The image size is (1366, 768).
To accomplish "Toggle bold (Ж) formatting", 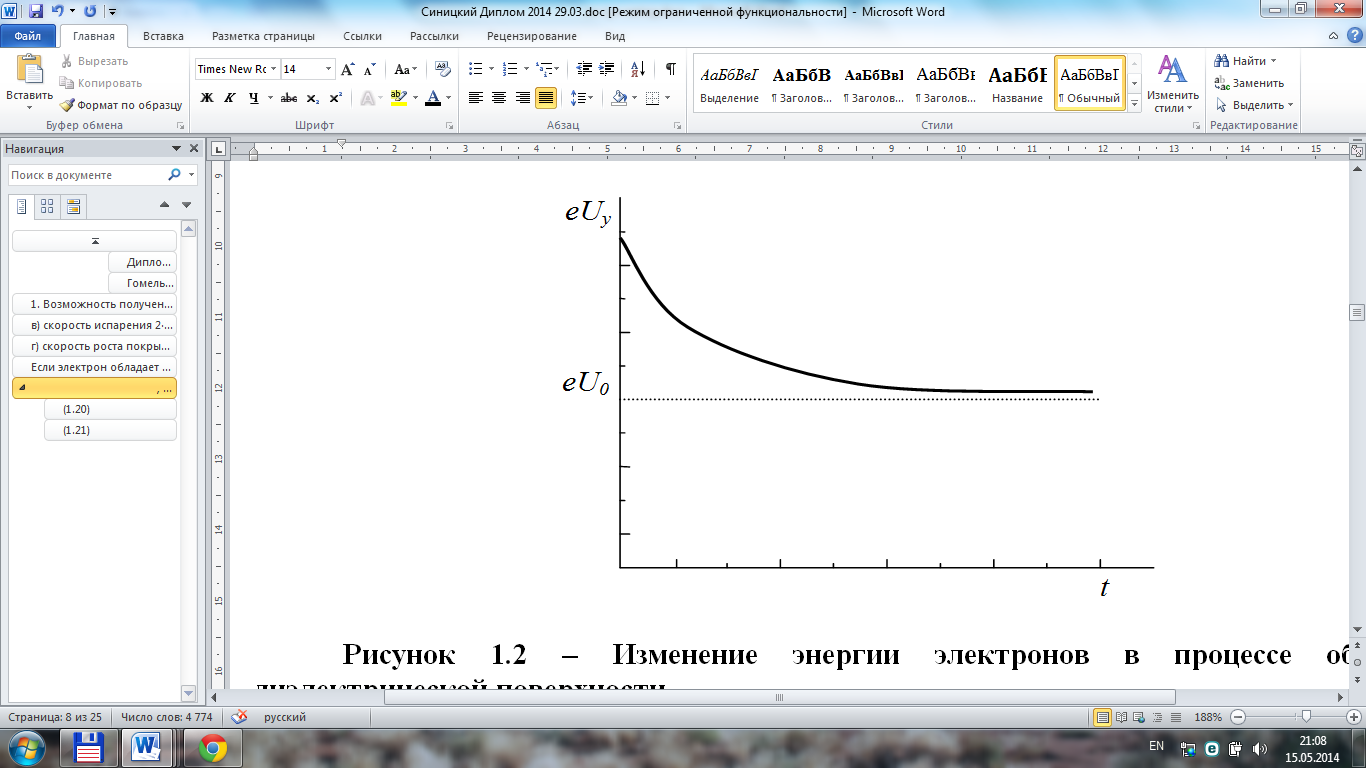I will point(207,98).
